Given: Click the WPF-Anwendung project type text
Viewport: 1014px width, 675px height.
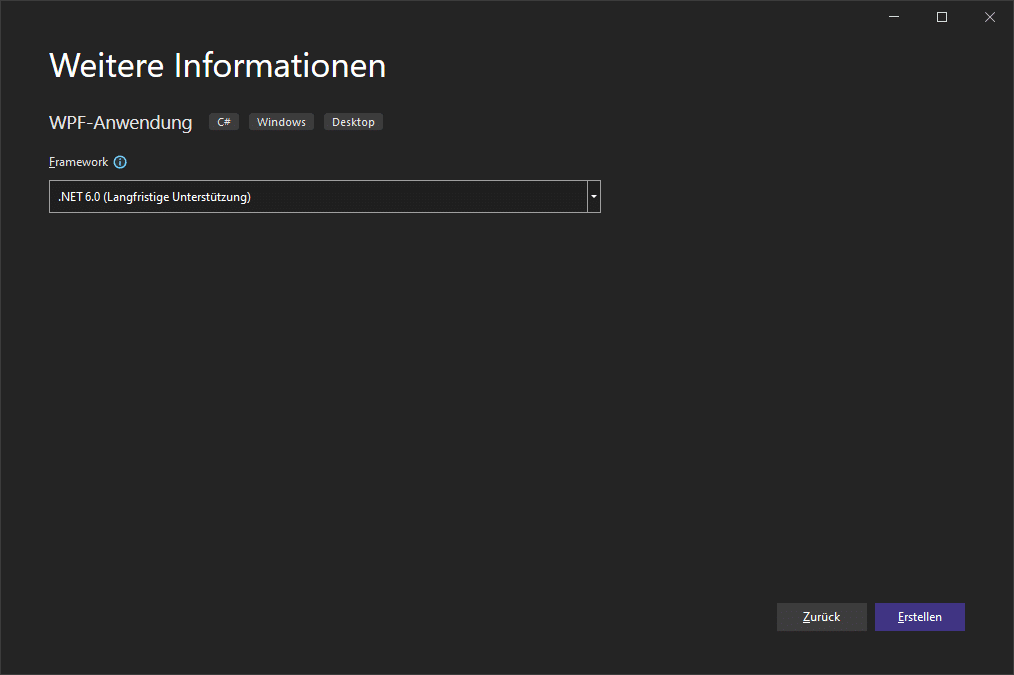Looking at the screenshot, I should (121, 122).
